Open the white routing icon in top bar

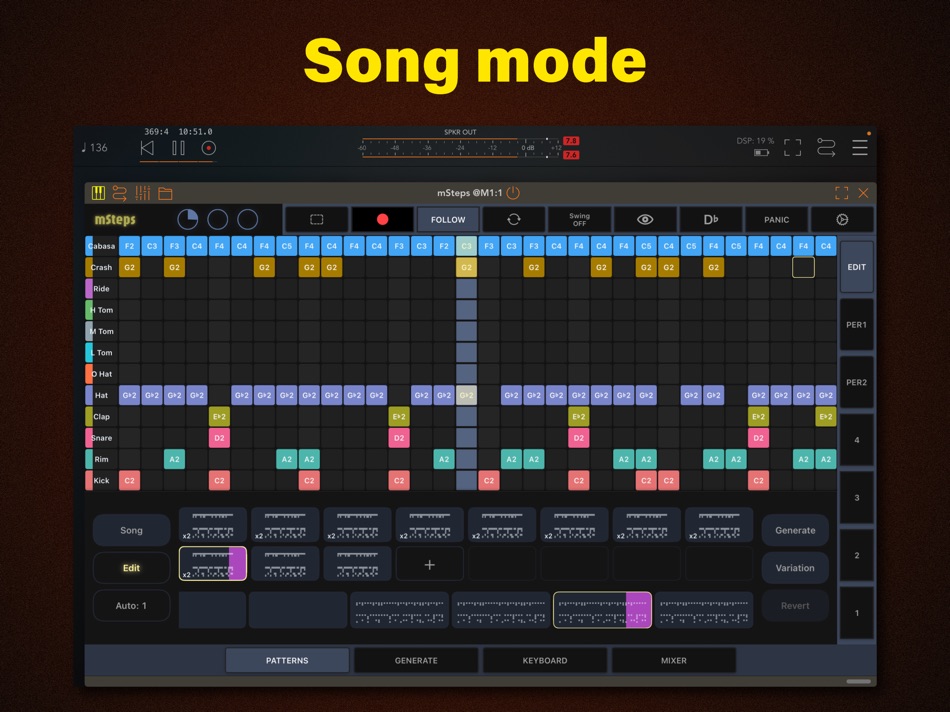click(826, 147)
